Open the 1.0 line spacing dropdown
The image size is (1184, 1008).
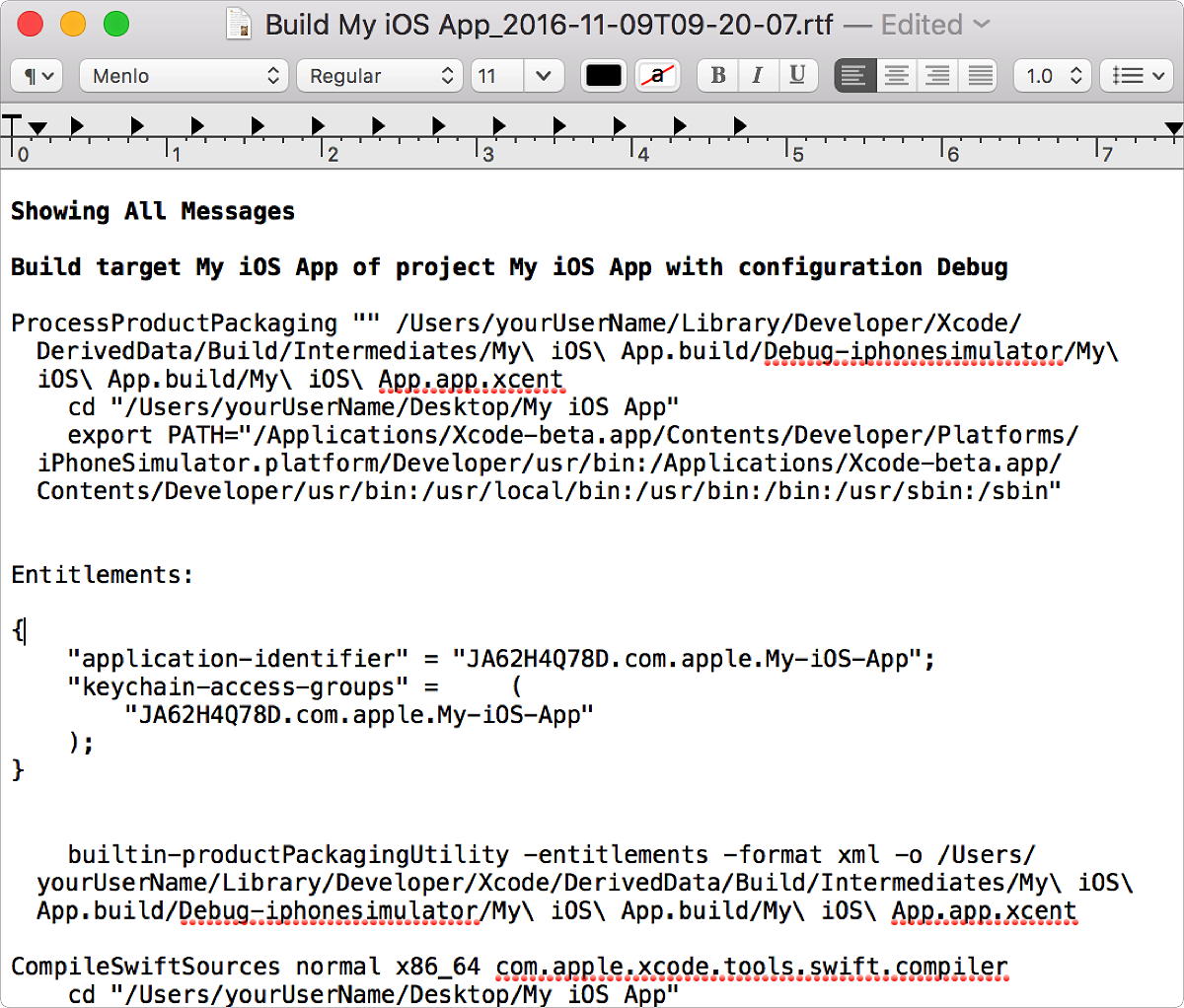pos(1053,76)
